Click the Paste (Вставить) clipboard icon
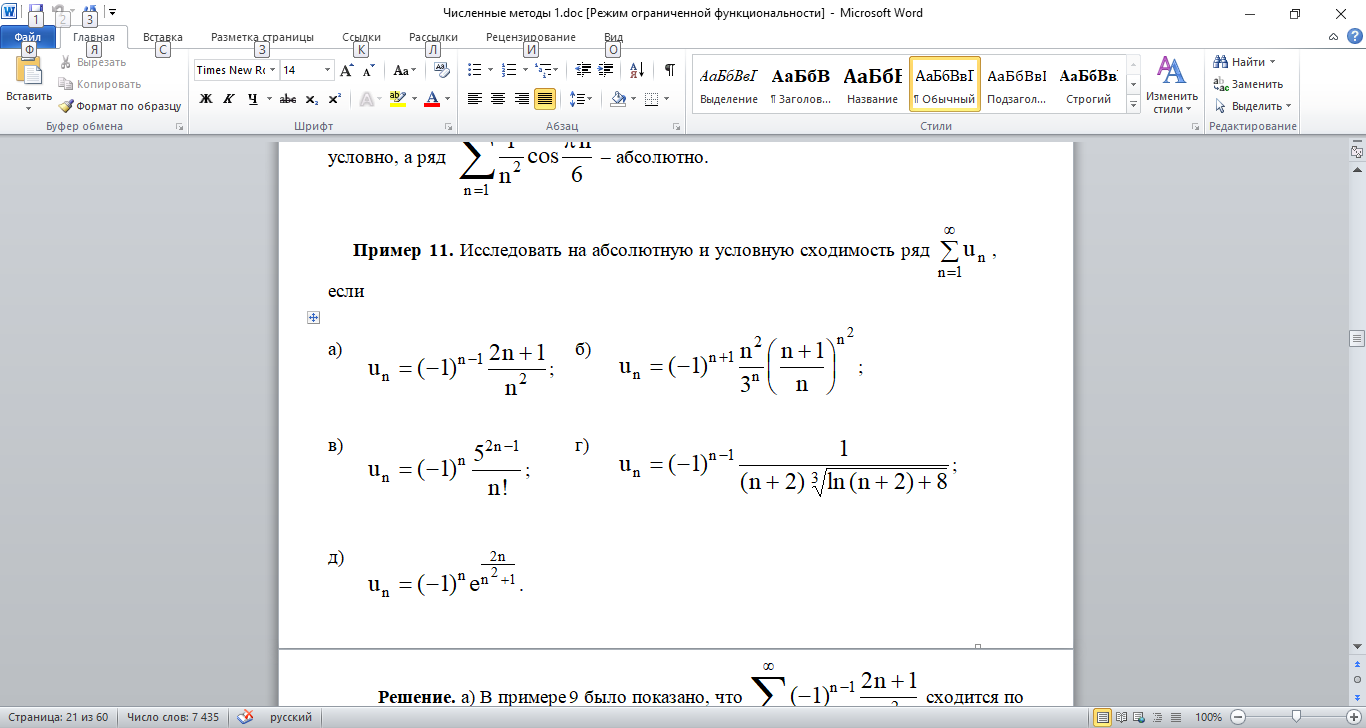The width and height of the screenshot is (1366, 728). pyautogui.click(x=28, y=72)
